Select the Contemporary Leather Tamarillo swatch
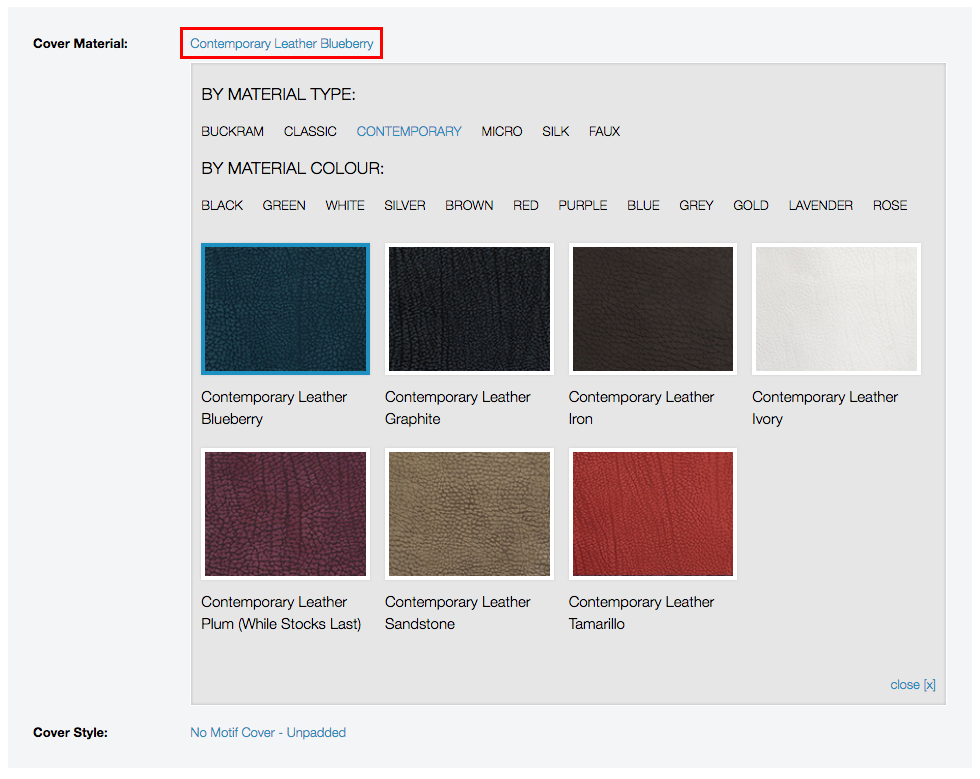The image size is (980, 779). [653, 514]
